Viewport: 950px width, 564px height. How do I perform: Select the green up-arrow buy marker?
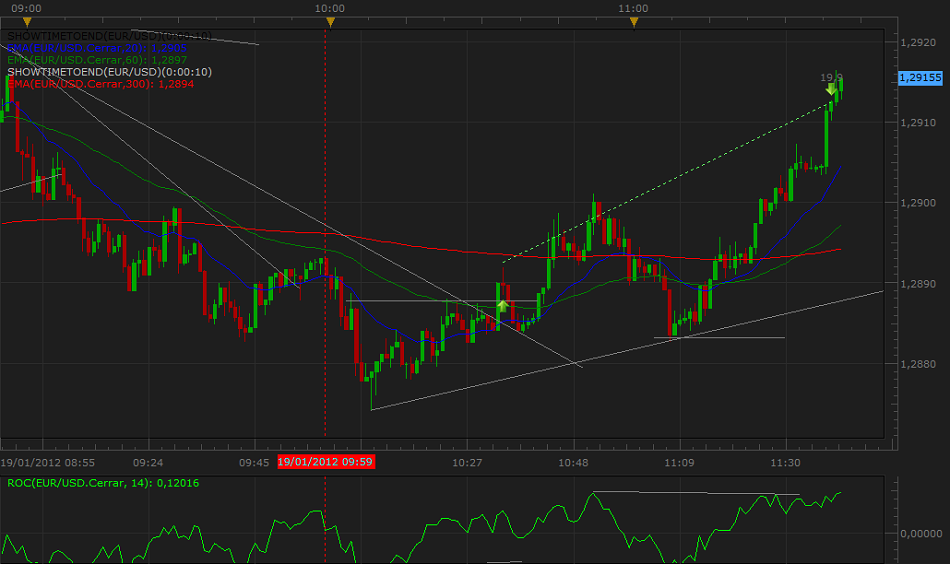pyautogui.click(x=503, y=305)
